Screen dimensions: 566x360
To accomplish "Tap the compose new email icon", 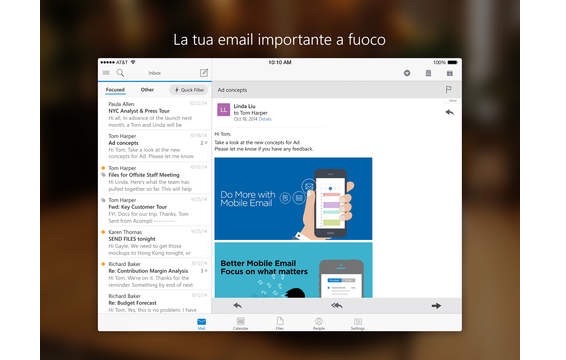I will coord(204,73).
